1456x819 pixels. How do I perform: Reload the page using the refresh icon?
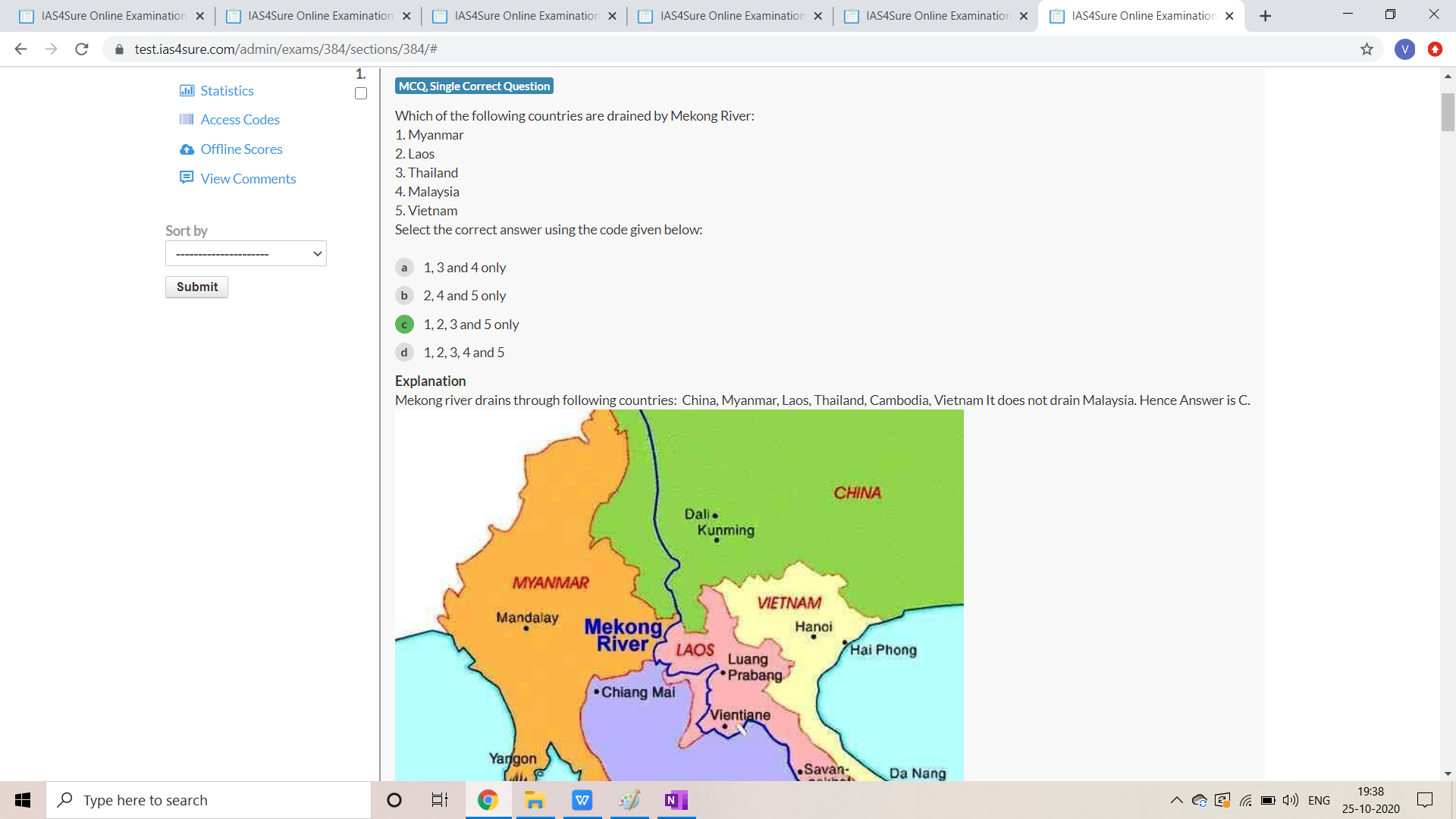coord(82,49)
